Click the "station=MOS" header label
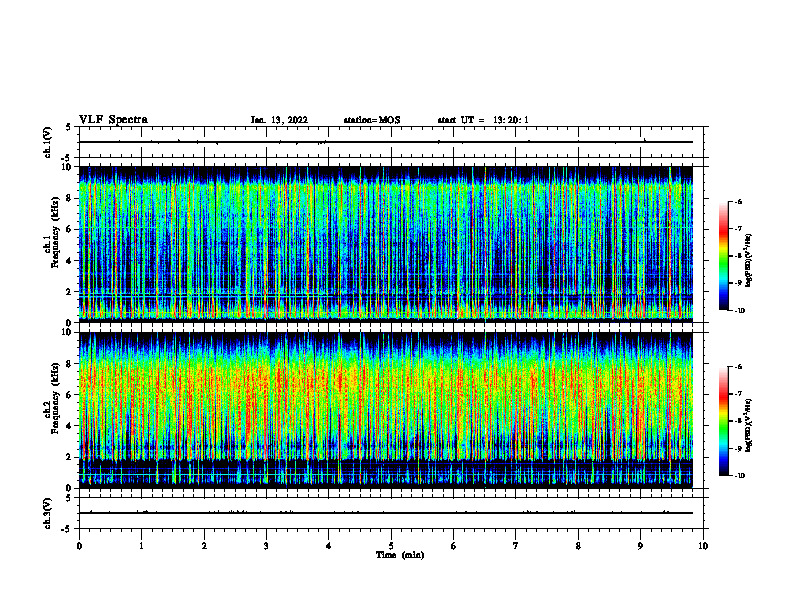The image size is (792, 612). [372, 120]
